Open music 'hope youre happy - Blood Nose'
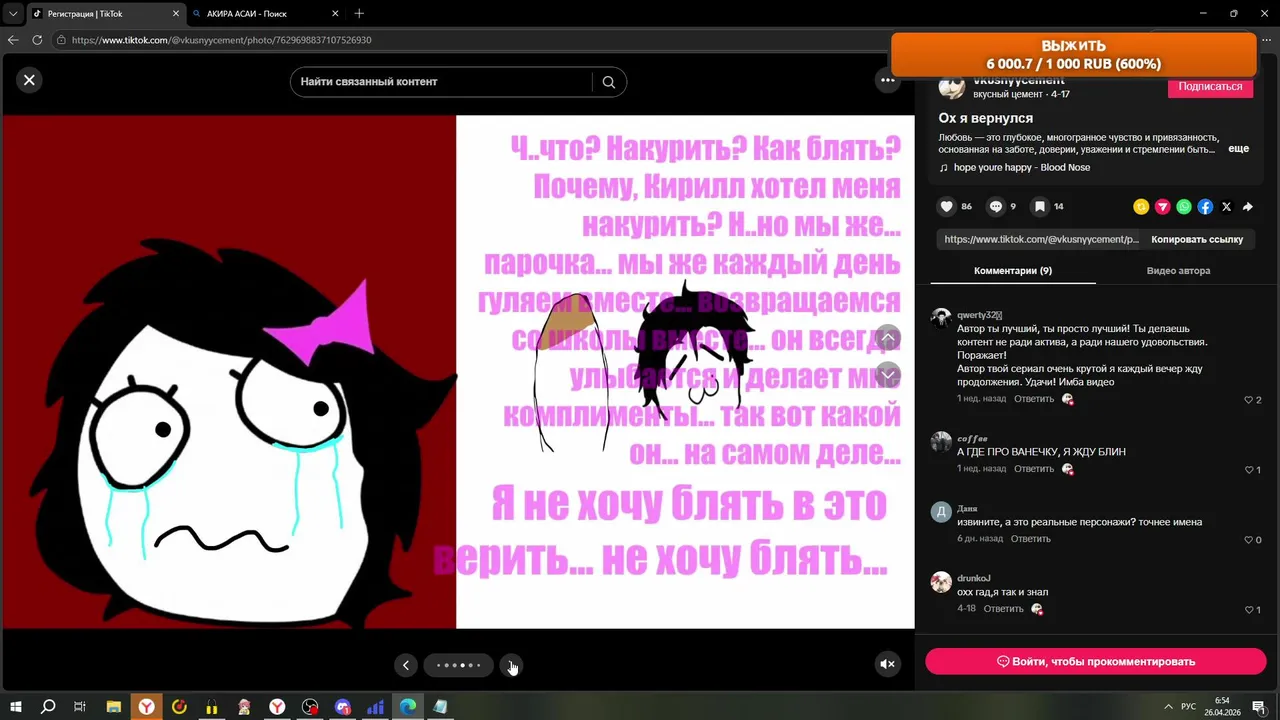Viewport: 1280px width, 720px height. (1021, 167)
